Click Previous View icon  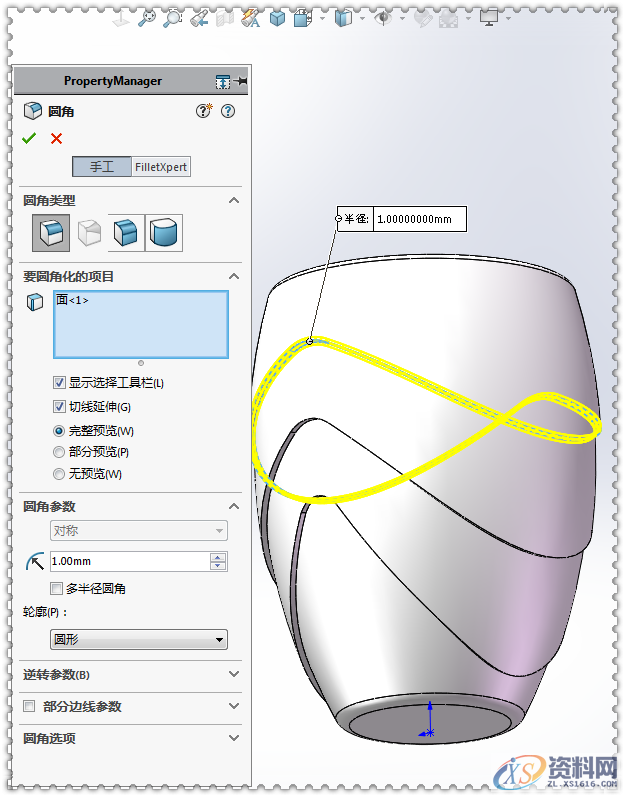click(199, 19)
